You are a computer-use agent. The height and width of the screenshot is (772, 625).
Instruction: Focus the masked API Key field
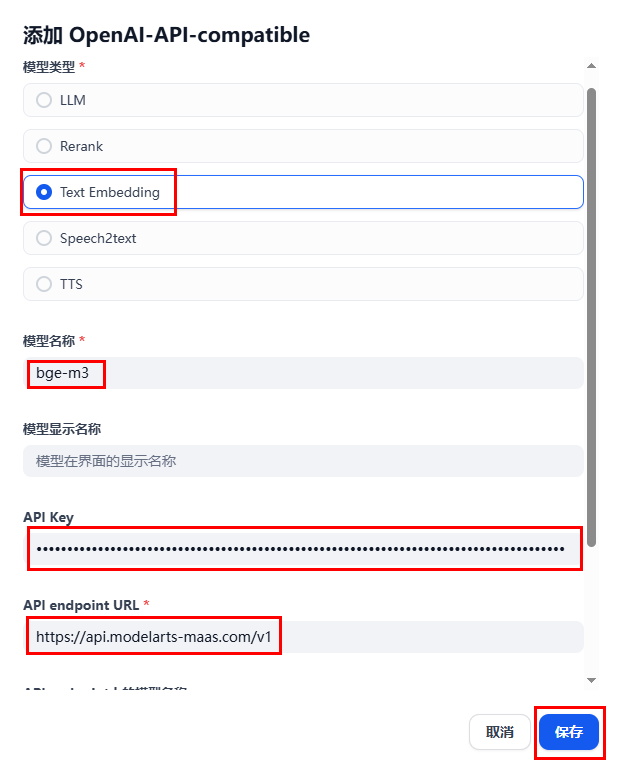(303, 549)
